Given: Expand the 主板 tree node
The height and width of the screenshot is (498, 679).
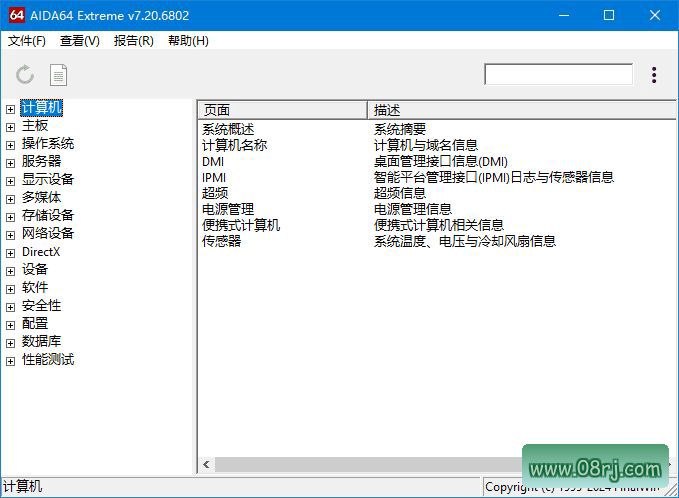Looking at the screenshot, I should tap(10, 127).
